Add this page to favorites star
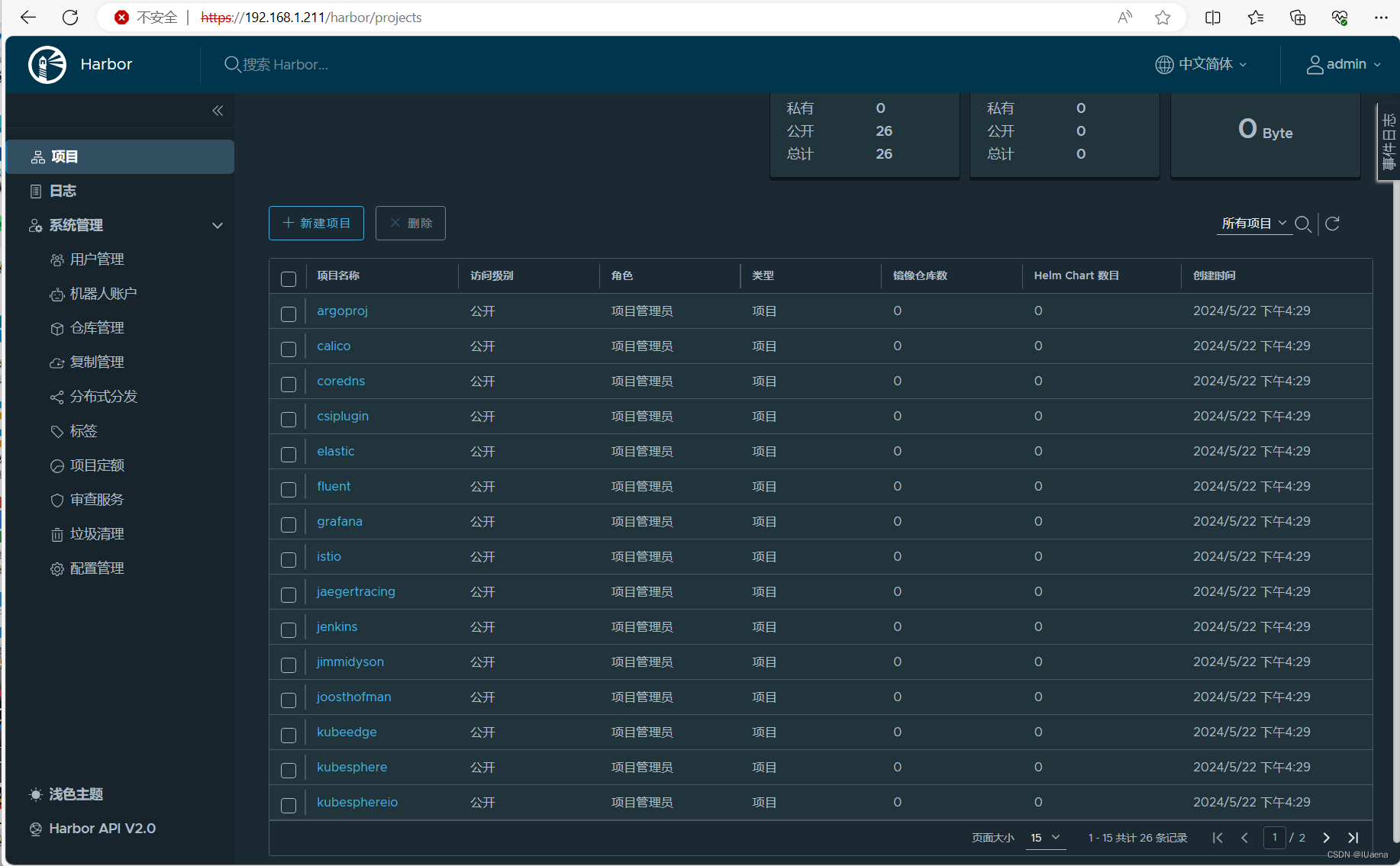This screenshot has width=1400, height=866. click(x=1163, y=17)
